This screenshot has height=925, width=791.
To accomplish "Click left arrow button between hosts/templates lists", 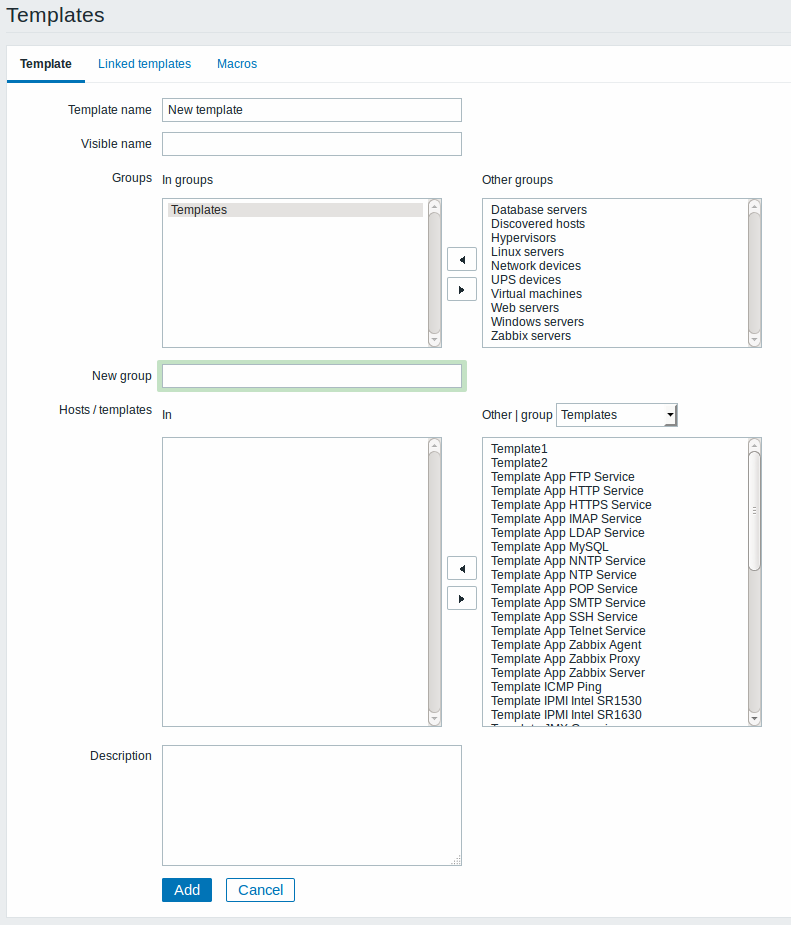I will pos(461,569).
